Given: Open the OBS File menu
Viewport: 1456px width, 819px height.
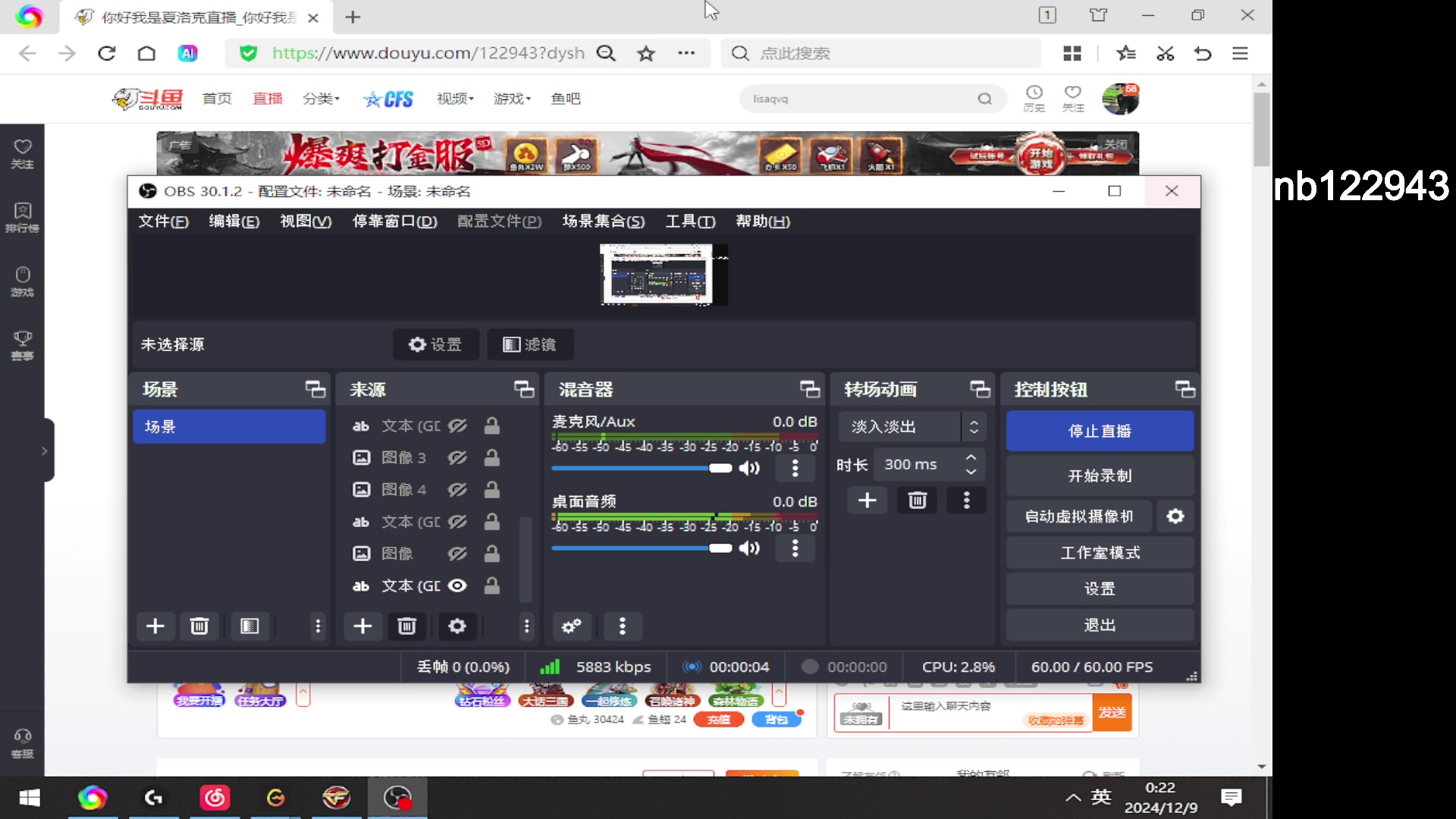Looking at the screenshot, I should tap(163, 221).
